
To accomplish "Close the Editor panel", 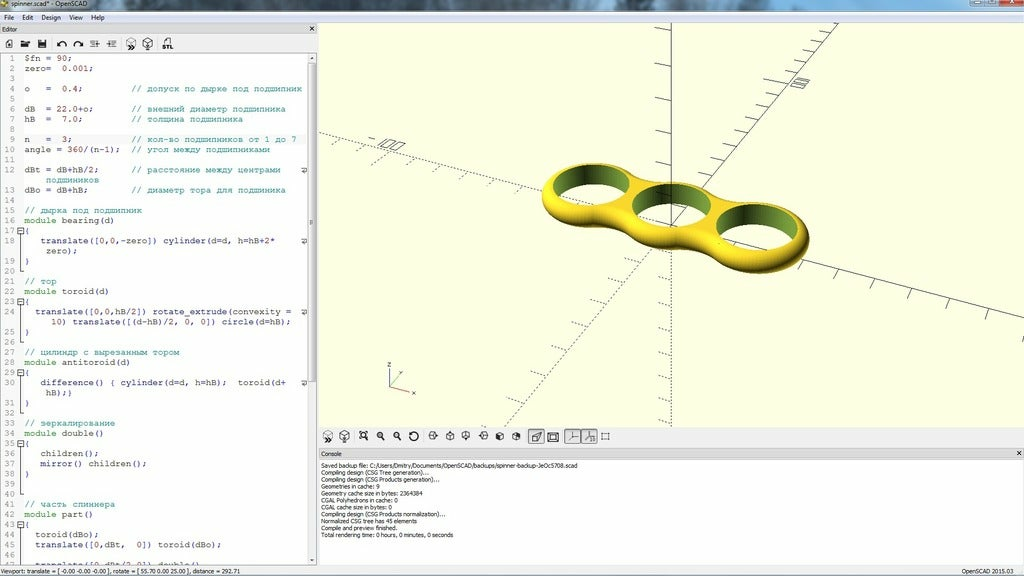I will (x=310, y=28).
